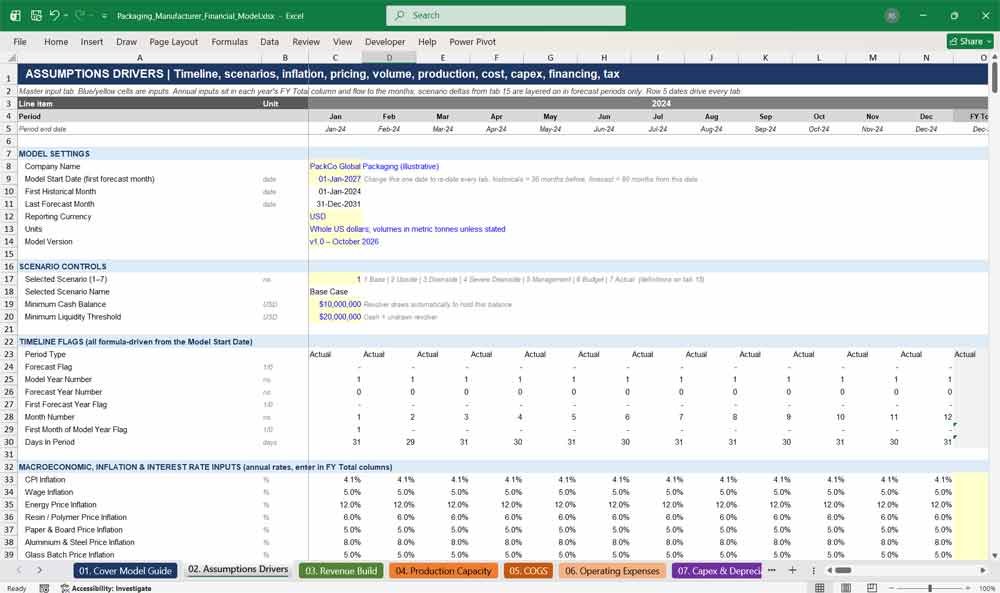The height and width of the screenshot is (593, 1000).
Task: Click the Select All corner triangle
Action: pos(11,58)
